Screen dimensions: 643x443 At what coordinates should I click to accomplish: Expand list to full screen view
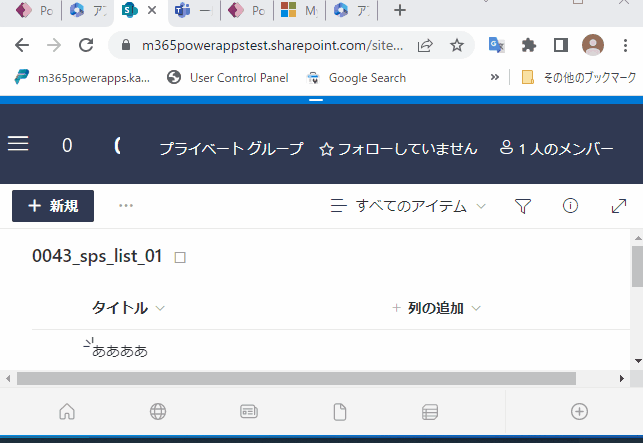coord(618,206)
